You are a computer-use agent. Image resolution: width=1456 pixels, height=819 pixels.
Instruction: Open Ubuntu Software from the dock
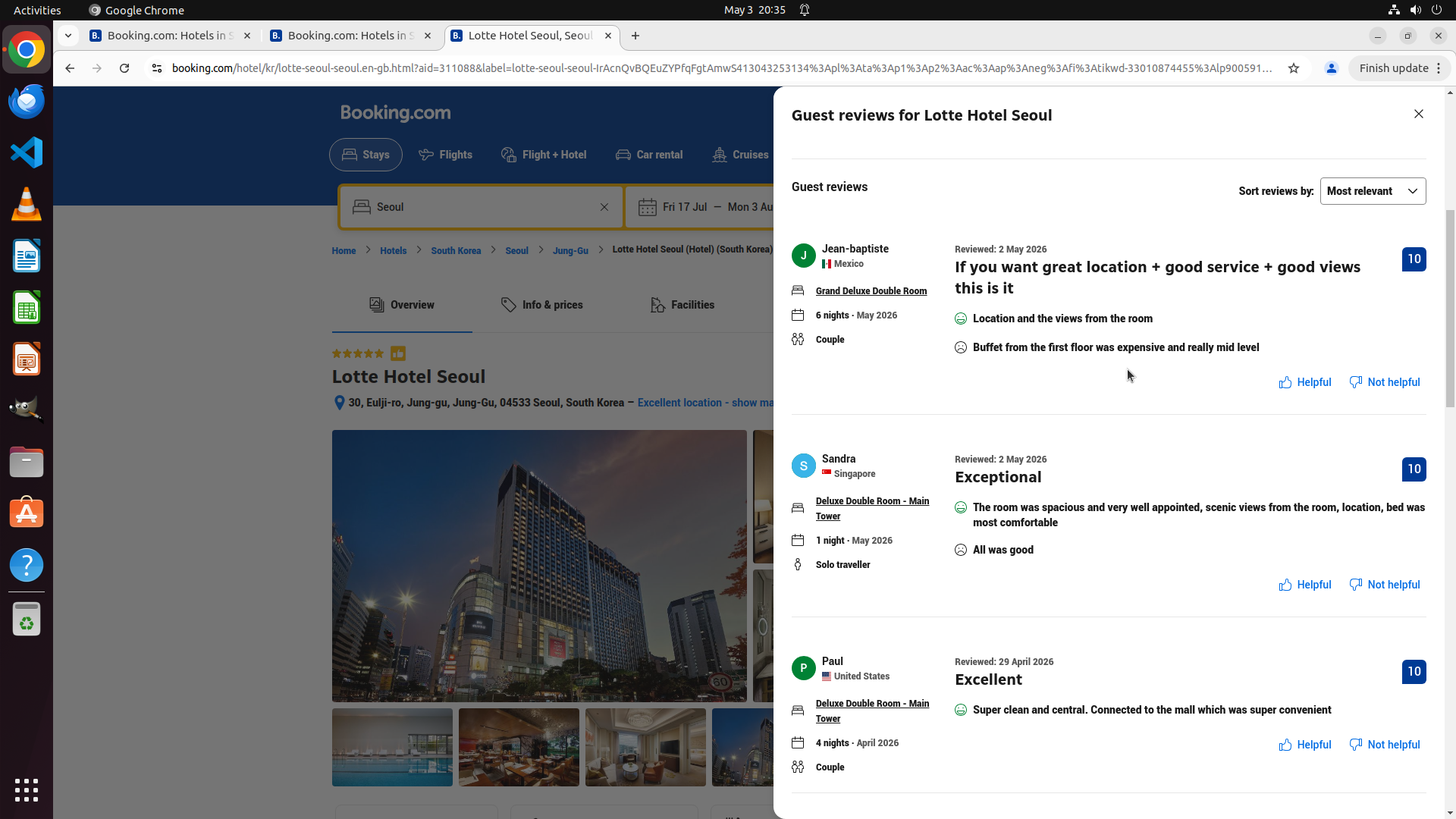point(27,513)
